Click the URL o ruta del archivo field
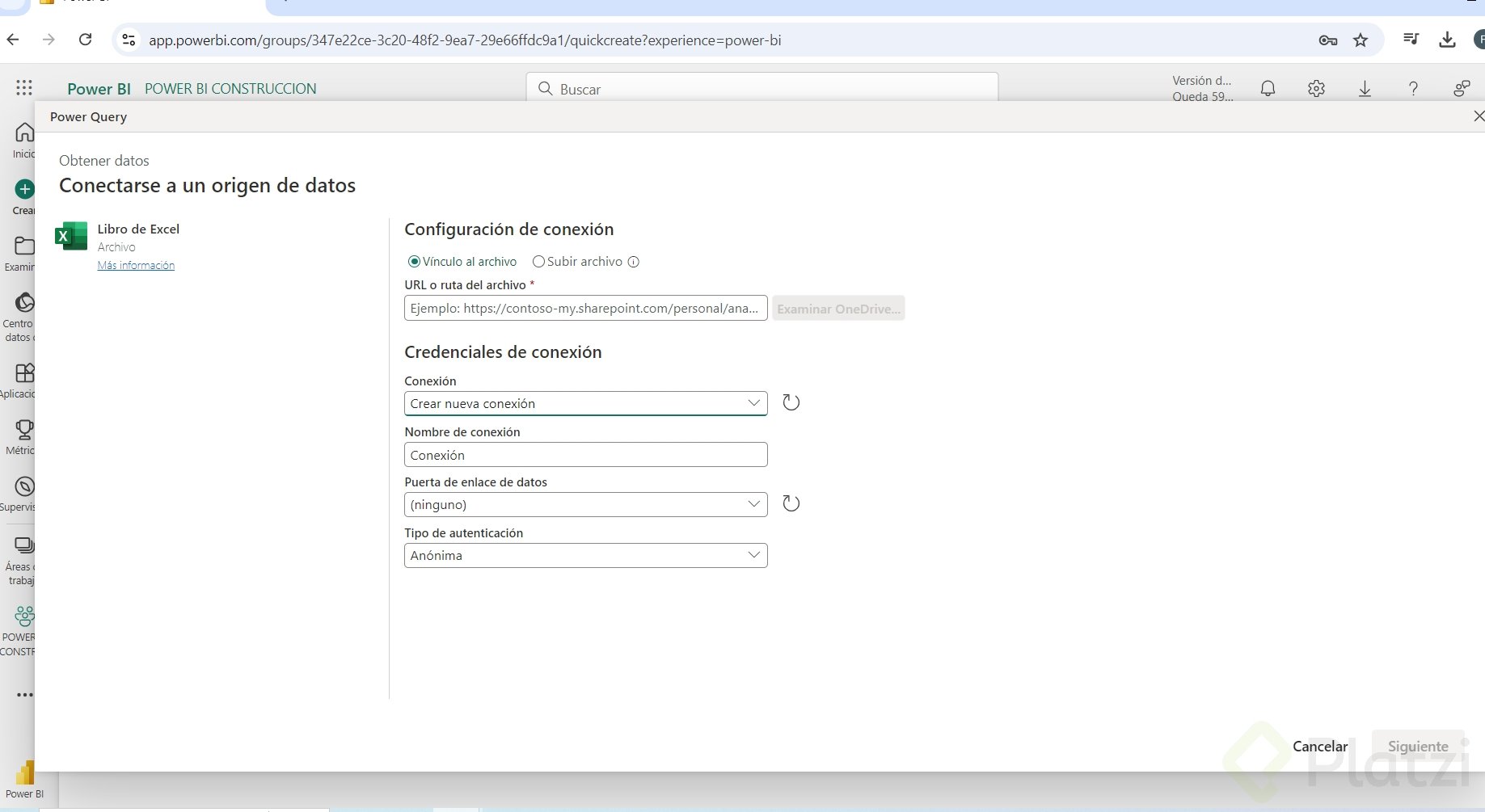1485x812 pixels. click(585, 308)
